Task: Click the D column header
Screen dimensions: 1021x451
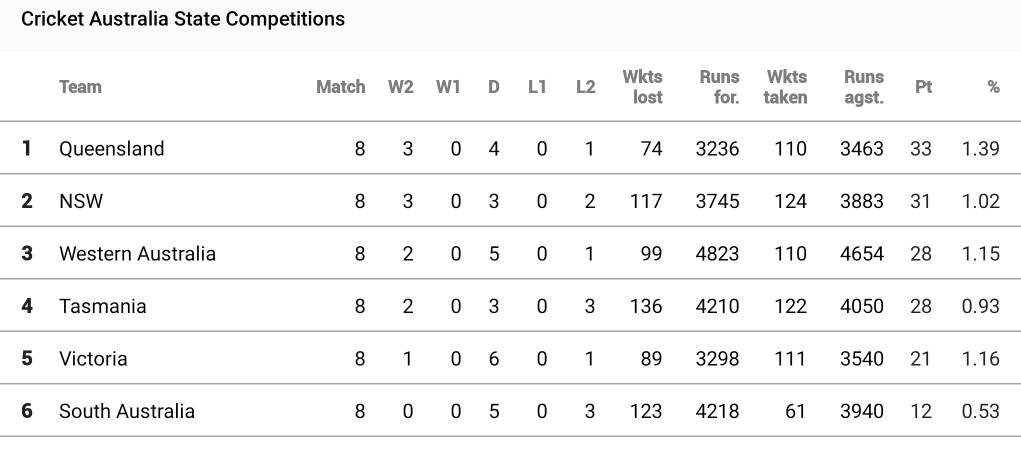Action: 493,87
